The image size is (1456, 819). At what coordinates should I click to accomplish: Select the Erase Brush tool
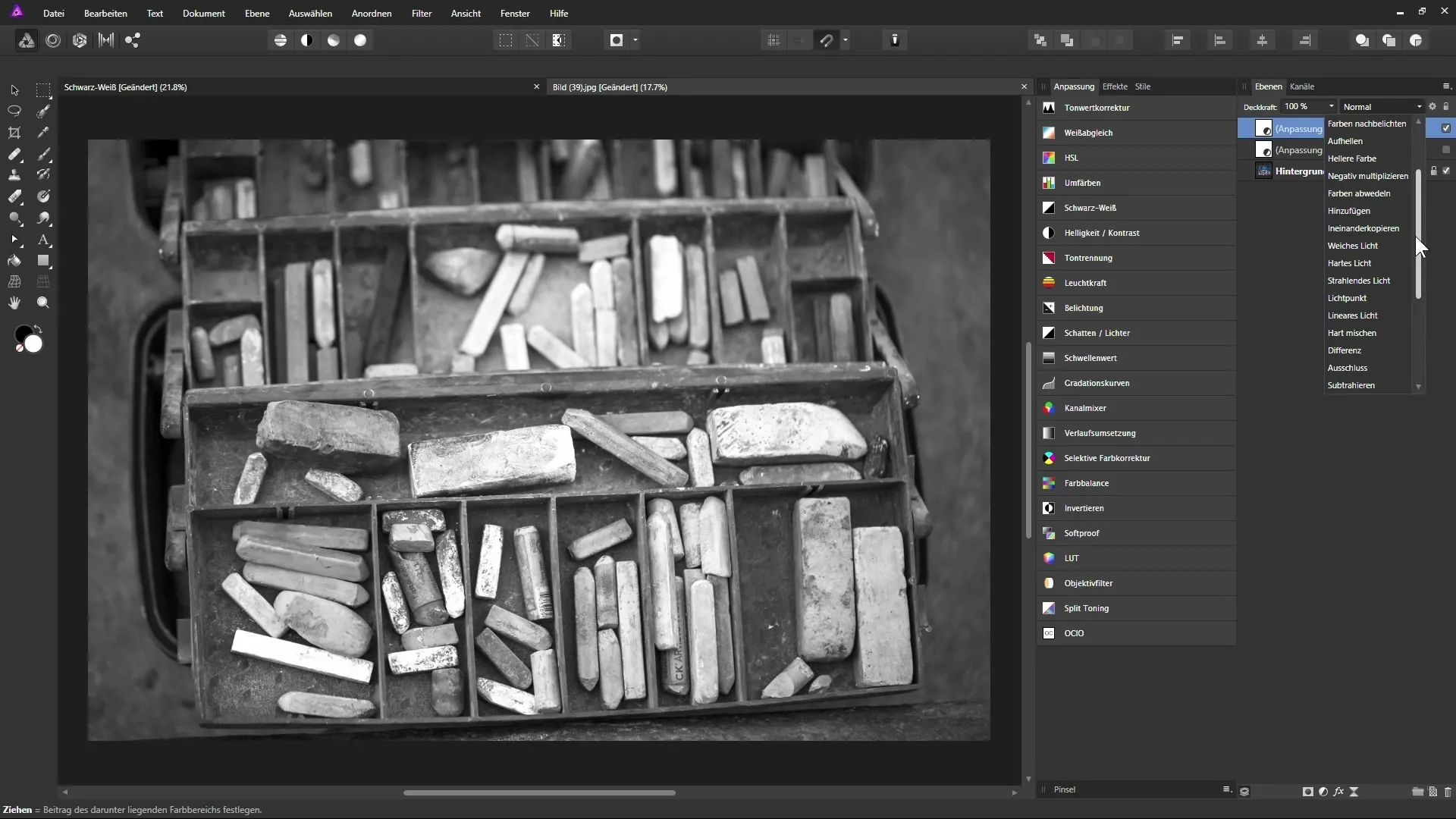click(x=14, y=196)
